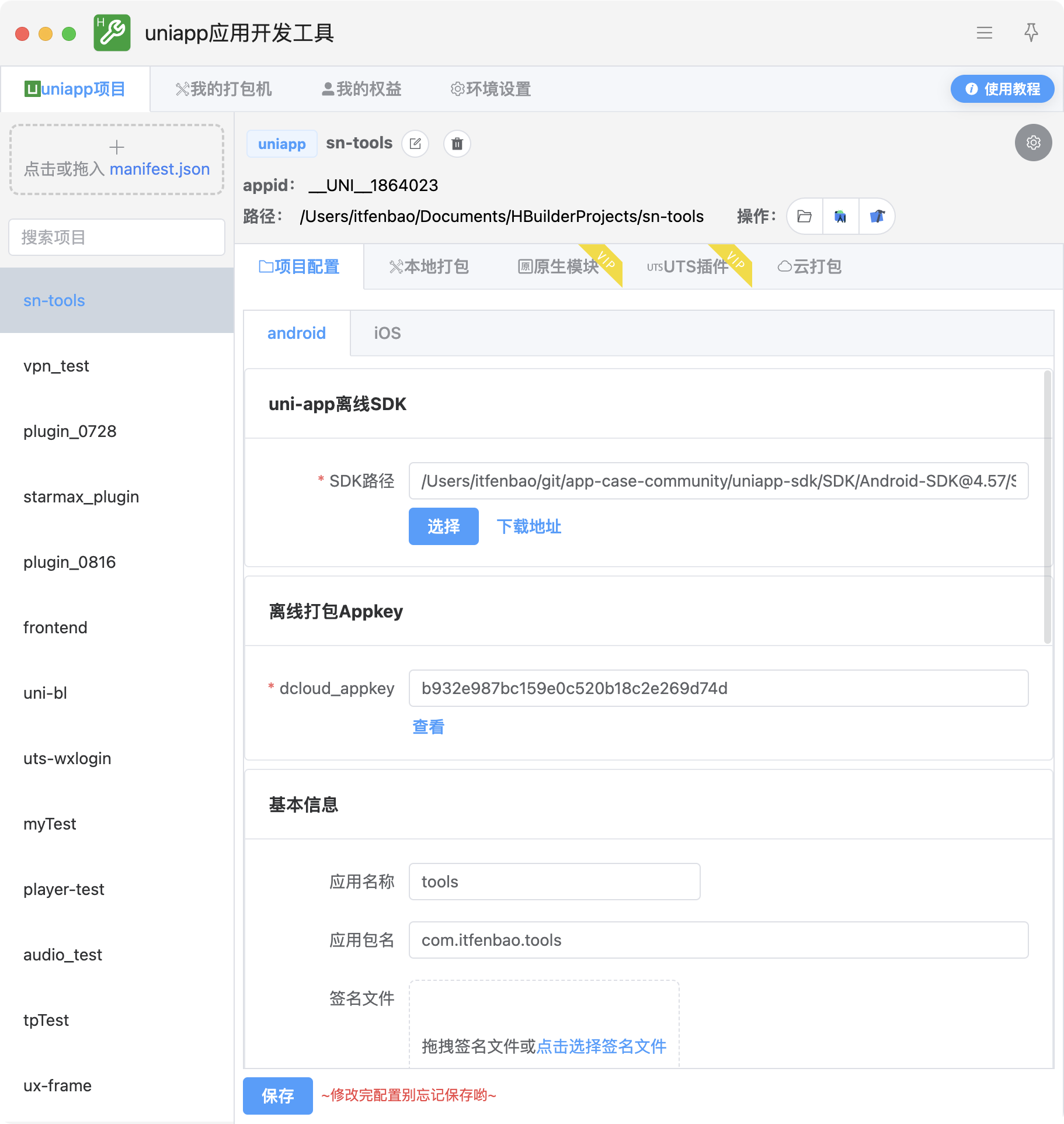This screenshot has height=1124, width=1064.
Task: Switch to 我的权益 tab
Action: pos(361,89)
